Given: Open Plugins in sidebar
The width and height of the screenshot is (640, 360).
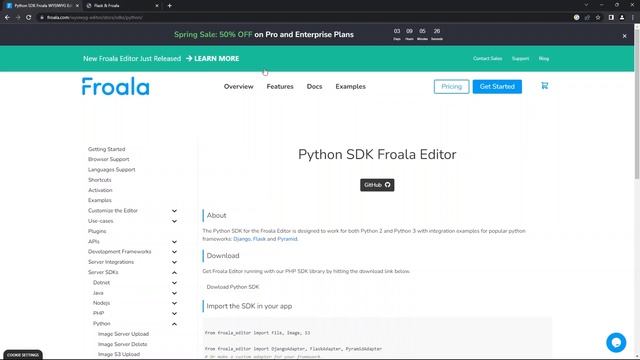Looking at the screenshot, I should click(x=97, y=231).
